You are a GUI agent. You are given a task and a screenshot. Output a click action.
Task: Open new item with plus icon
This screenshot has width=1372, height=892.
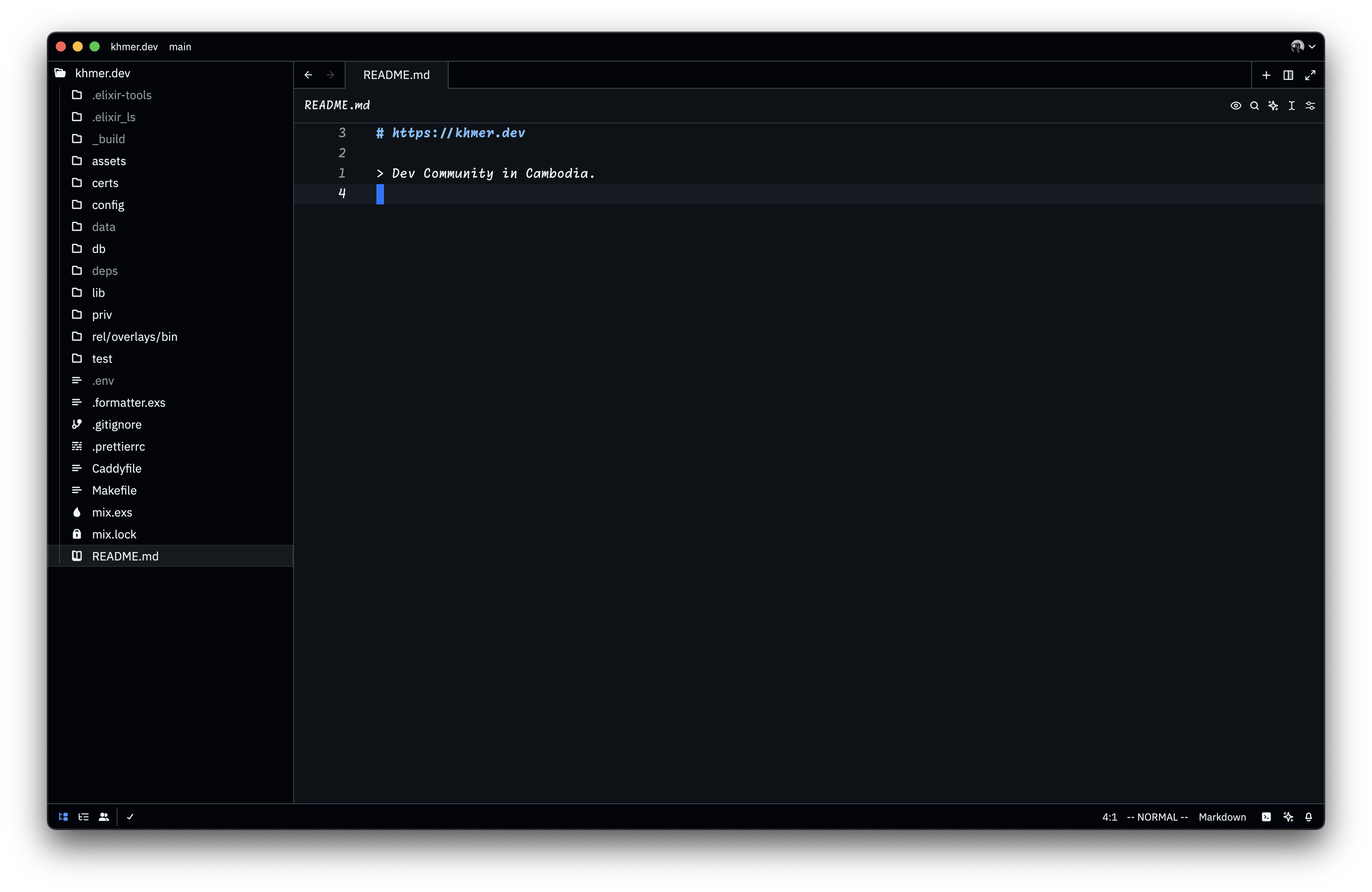point(1266,75)
